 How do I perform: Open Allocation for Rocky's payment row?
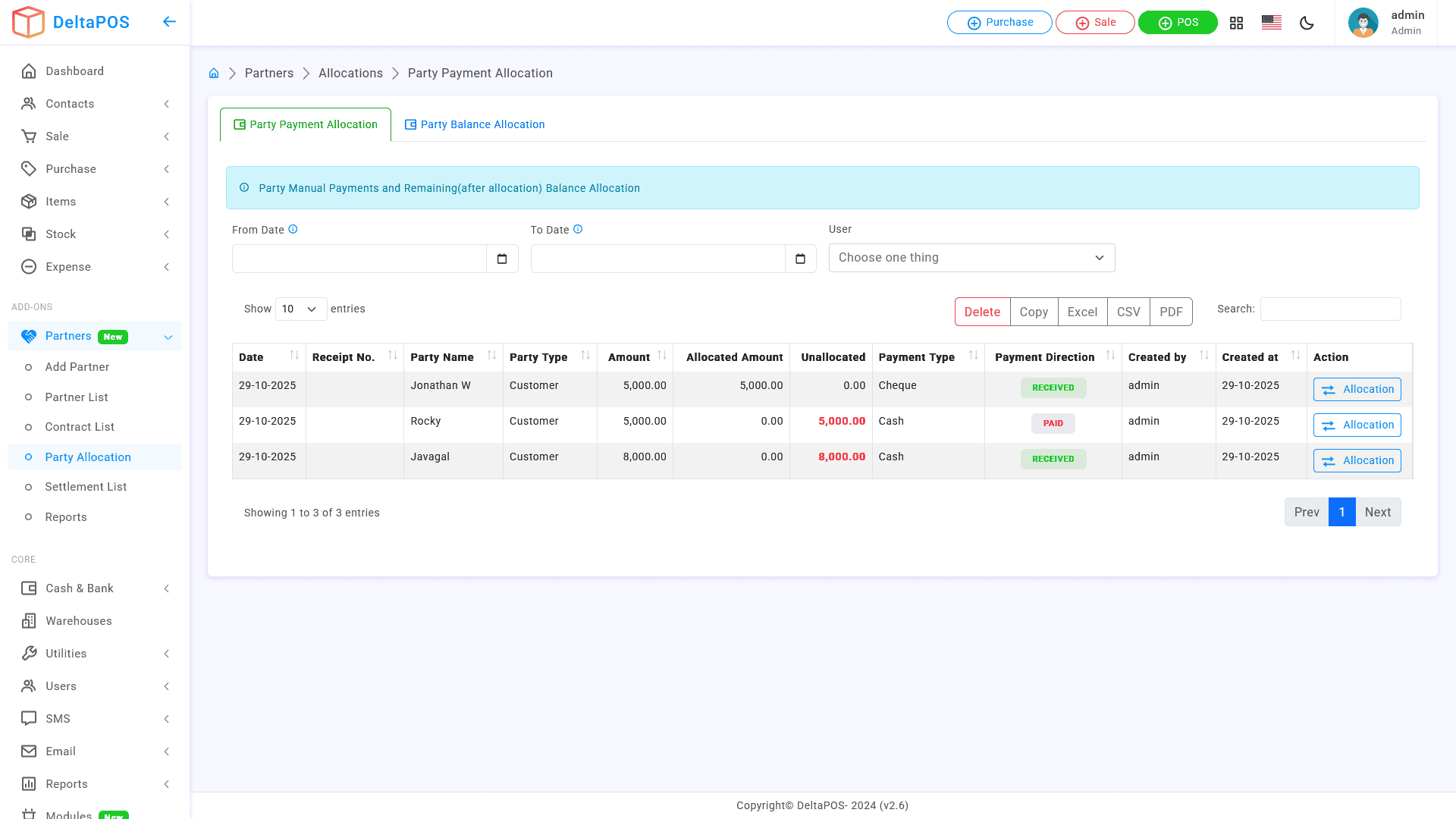pyautogui.click(x=1357, y=425)
